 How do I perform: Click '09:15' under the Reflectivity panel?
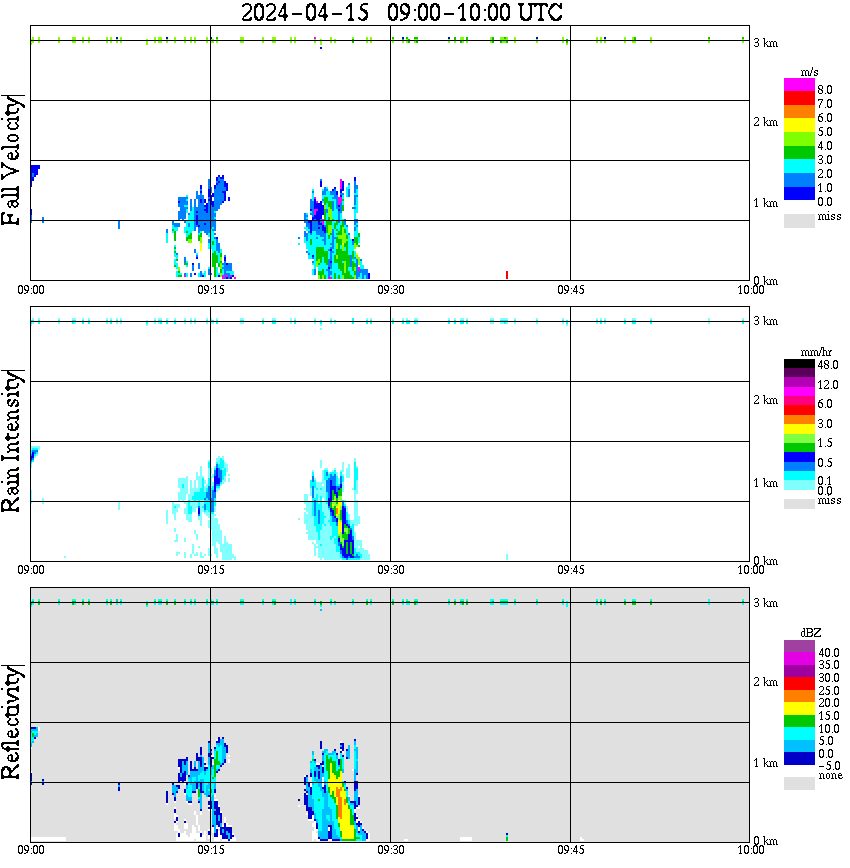point(210,850)
